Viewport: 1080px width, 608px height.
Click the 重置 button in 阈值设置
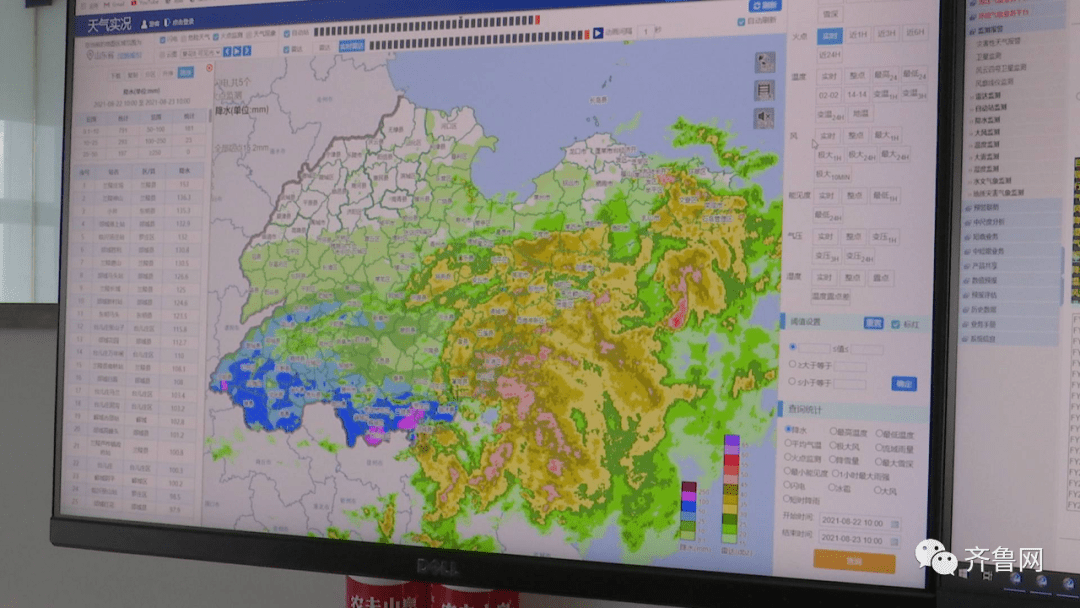[x=873, y=323]
